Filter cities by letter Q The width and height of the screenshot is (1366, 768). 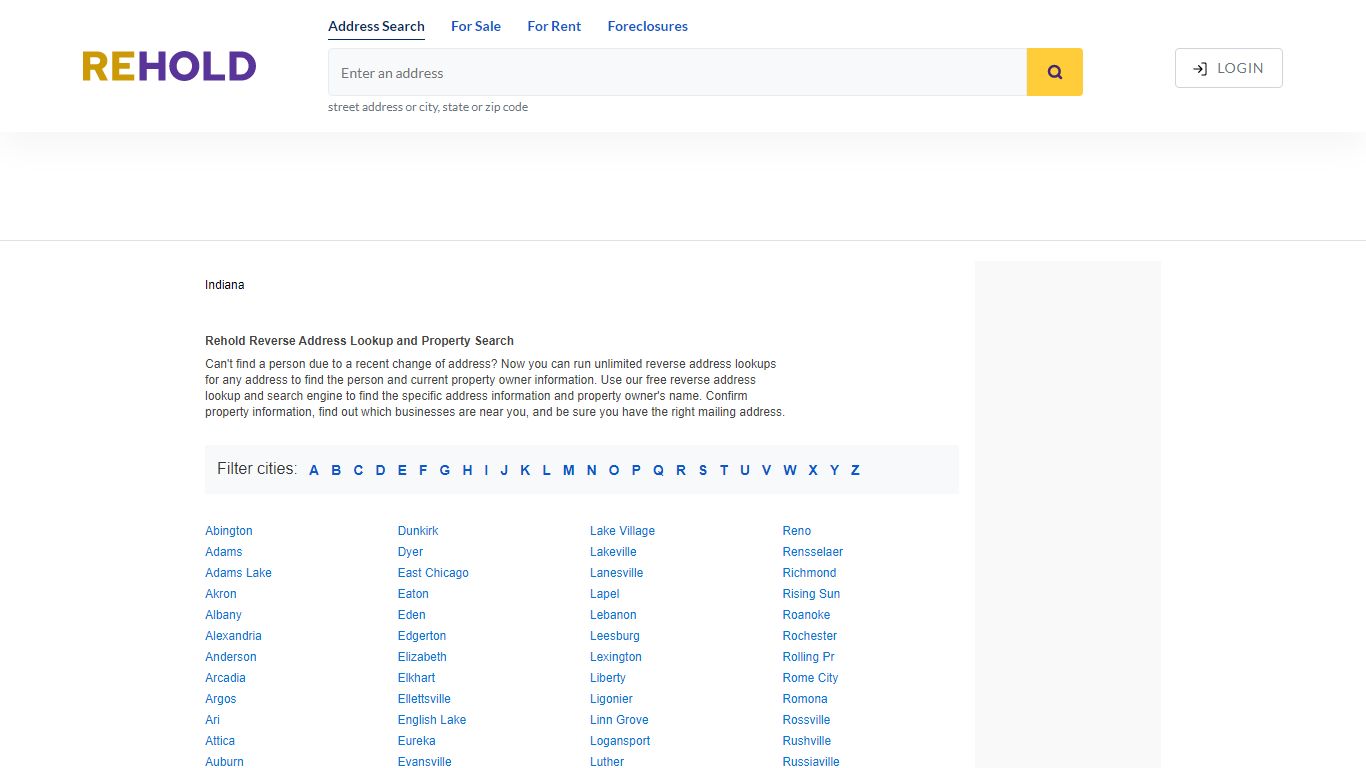(658, 470)
